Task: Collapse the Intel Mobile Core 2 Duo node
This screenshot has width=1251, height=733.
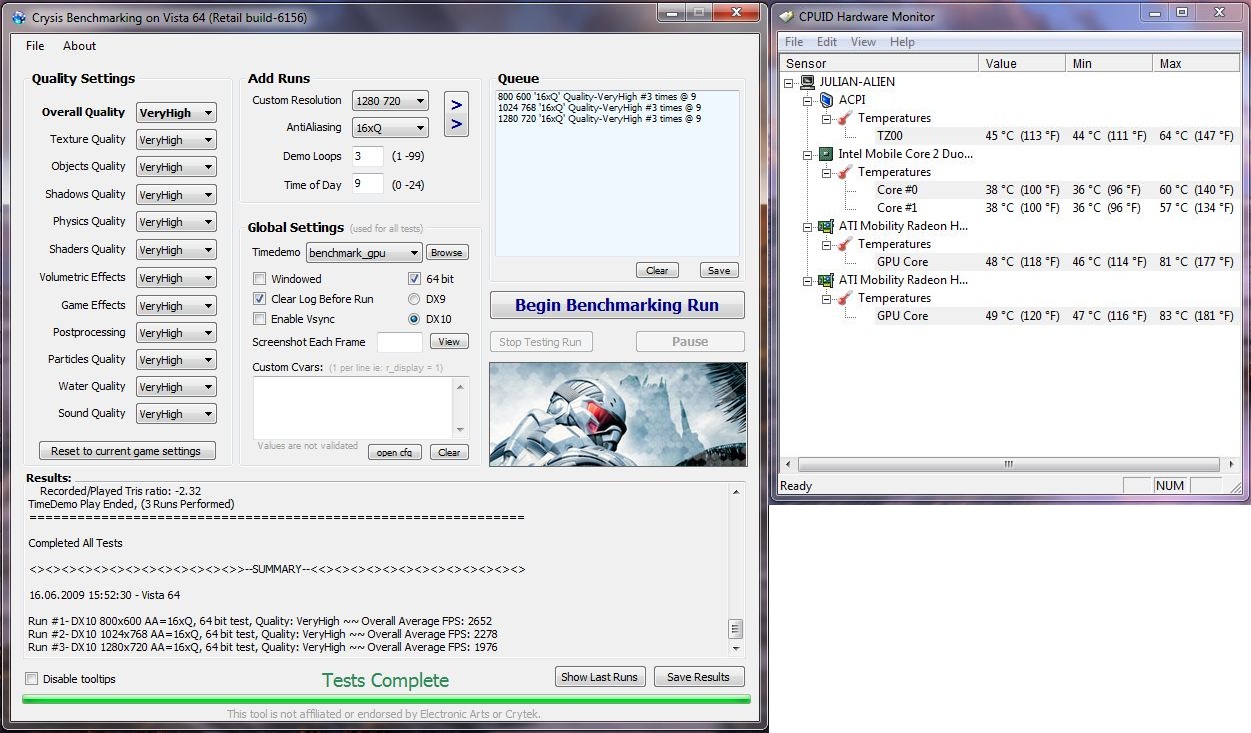Action: [x=809, y=154]
